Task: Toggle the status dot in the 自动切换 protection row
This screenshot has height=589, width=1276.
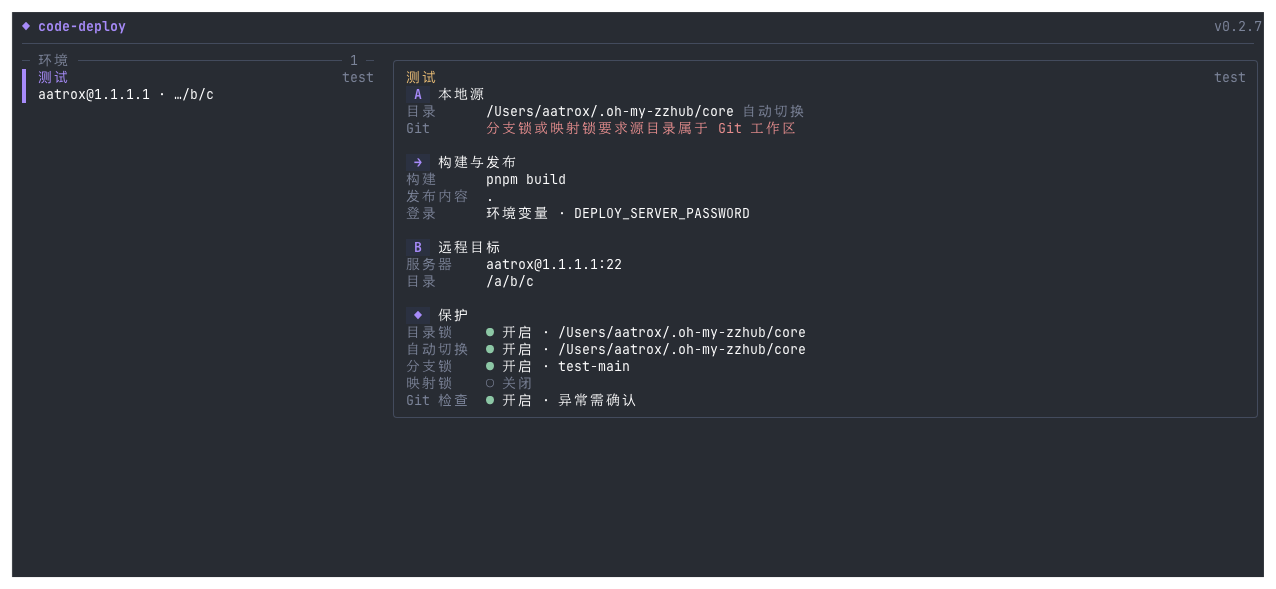Action: coord(490,349)
